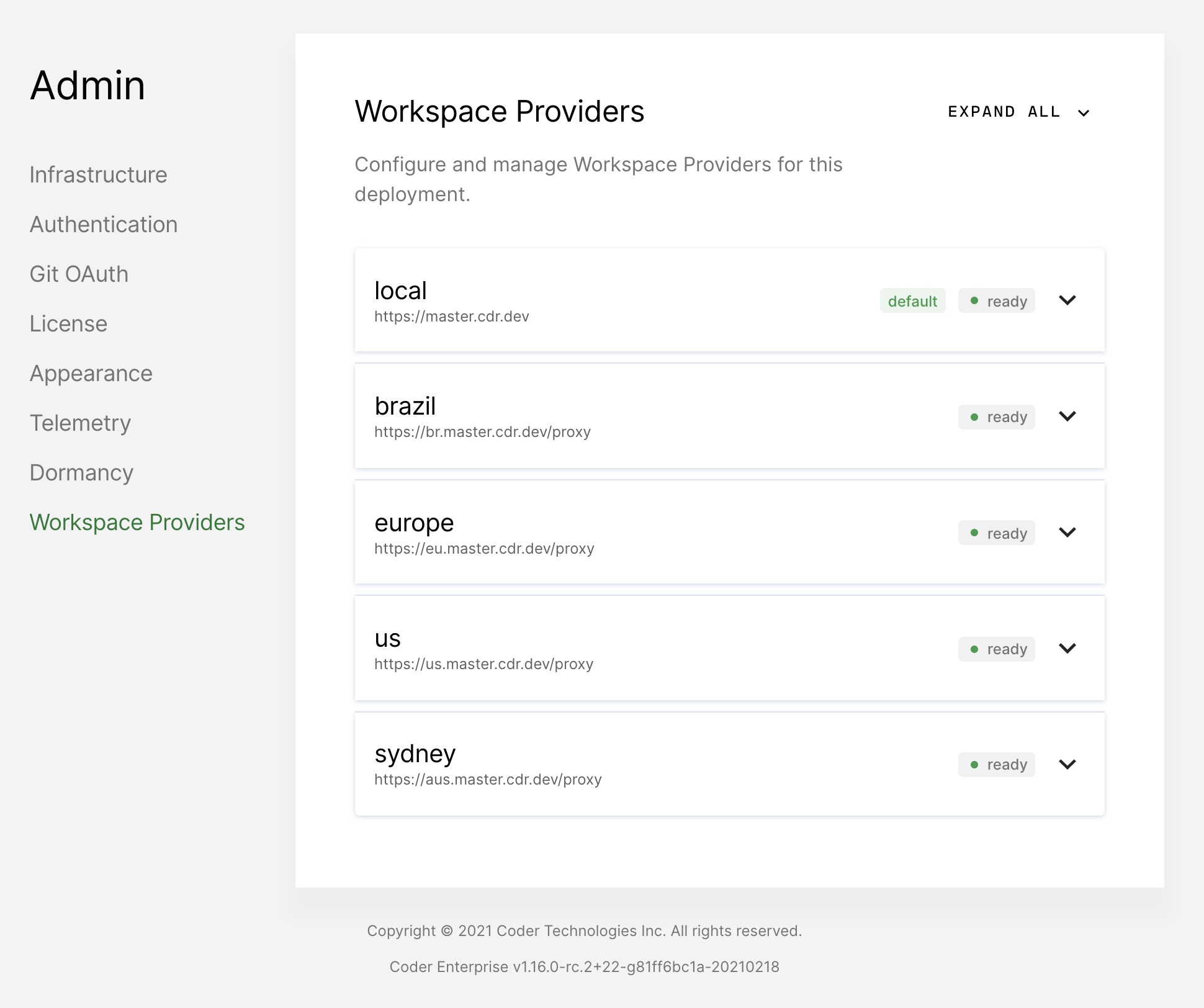Image resolution: width=1204 pixels, height=1008 pixels.
Task: Select Telemetry from the sidebar
Action: [x=80, y=423]
